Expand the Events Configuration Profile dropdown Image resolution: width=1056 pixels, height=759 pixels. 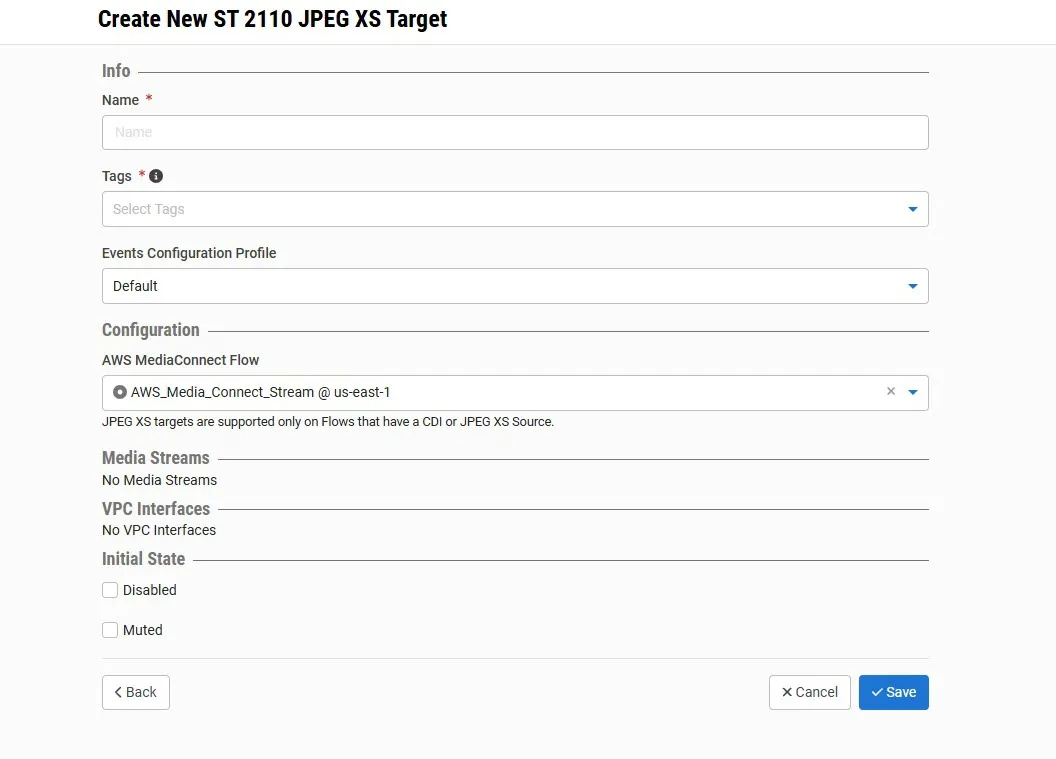[515, 286]
